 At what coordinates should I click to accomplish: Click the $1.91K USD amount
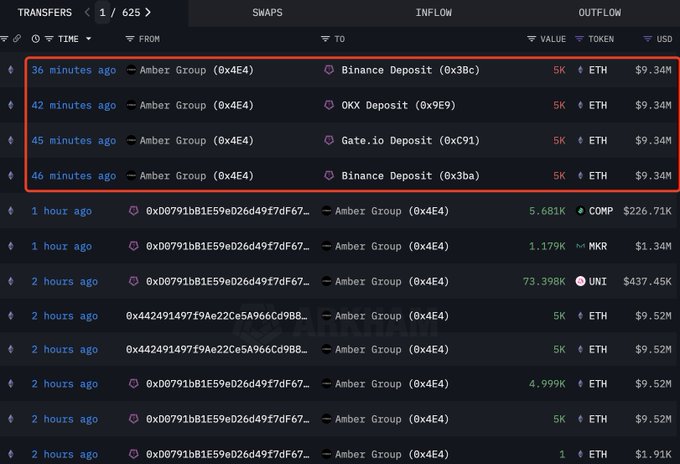653,454
